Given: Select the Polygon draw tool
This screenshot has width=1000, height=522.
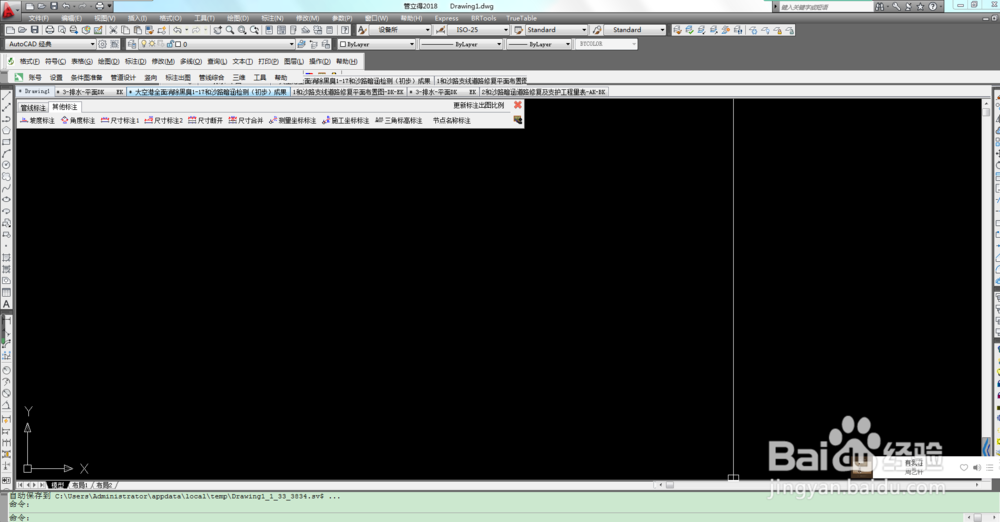Looking at the screenshot, I should pyautogui.click(x=6, y=130).
